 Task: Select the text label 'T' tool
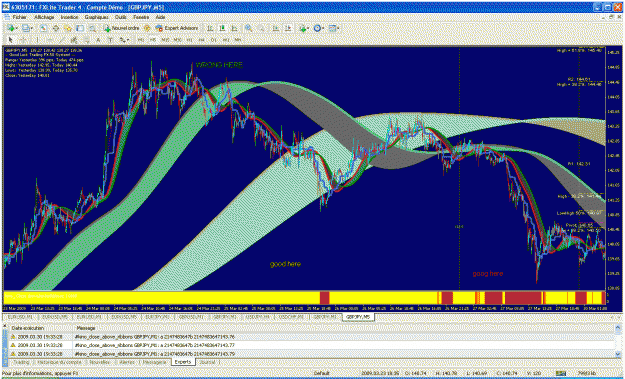(110, 40)
